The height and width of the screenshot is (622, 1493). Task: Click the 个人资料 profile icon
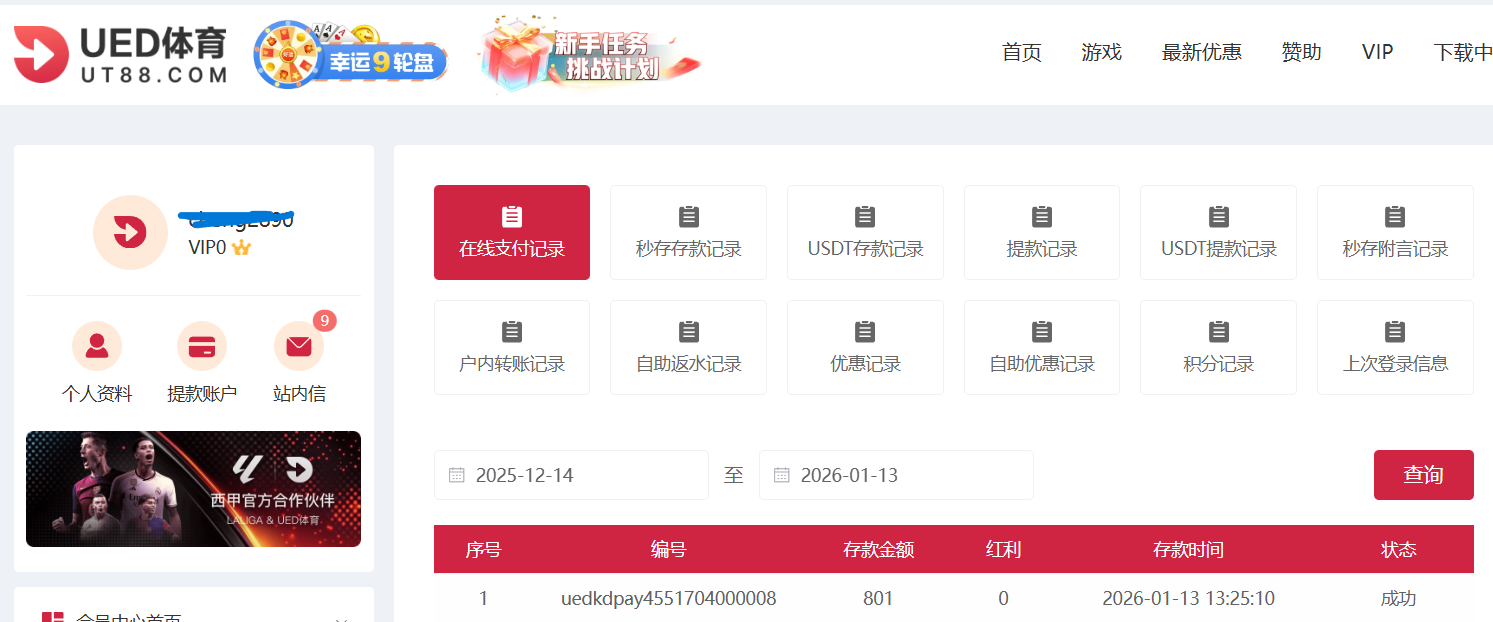pyautogui.click(x=97, y=347)
